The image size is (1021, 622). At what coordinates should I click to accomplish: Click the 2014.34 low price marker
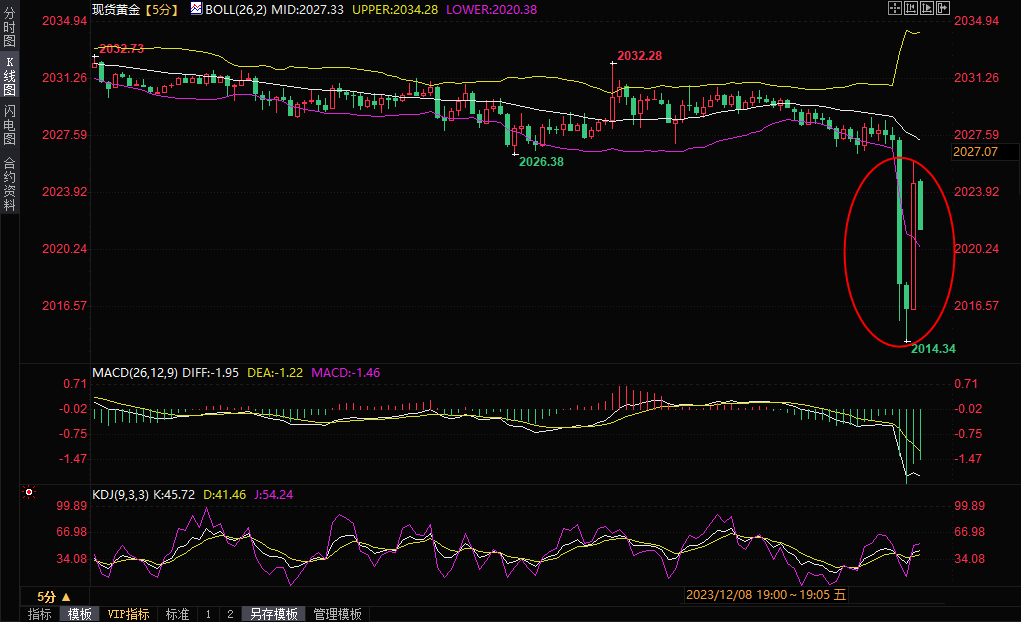[933, 349]
